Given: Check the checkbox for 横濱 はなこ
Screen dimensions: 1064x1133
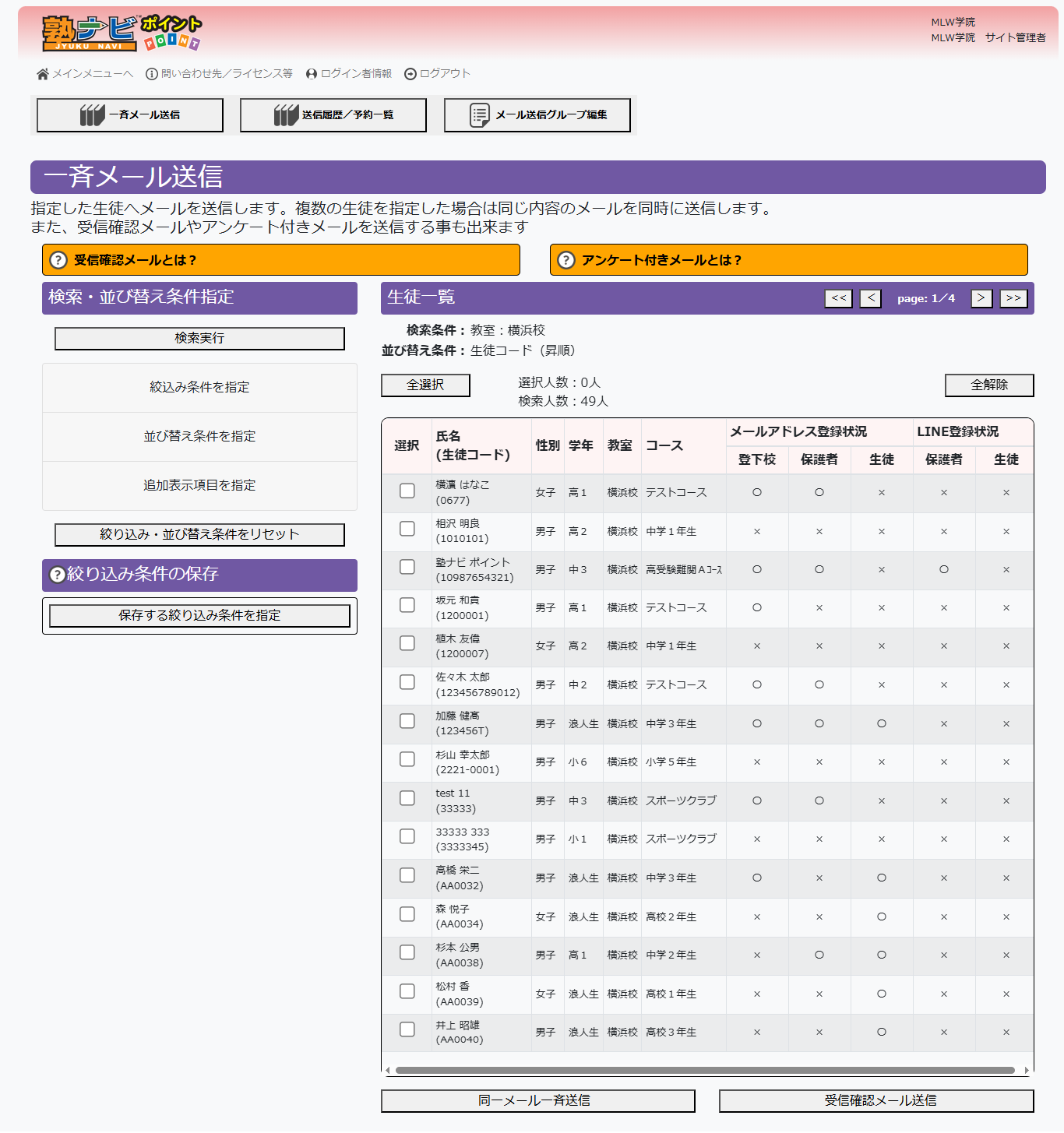Looking at the screenshot, I should tap(407, 489).
